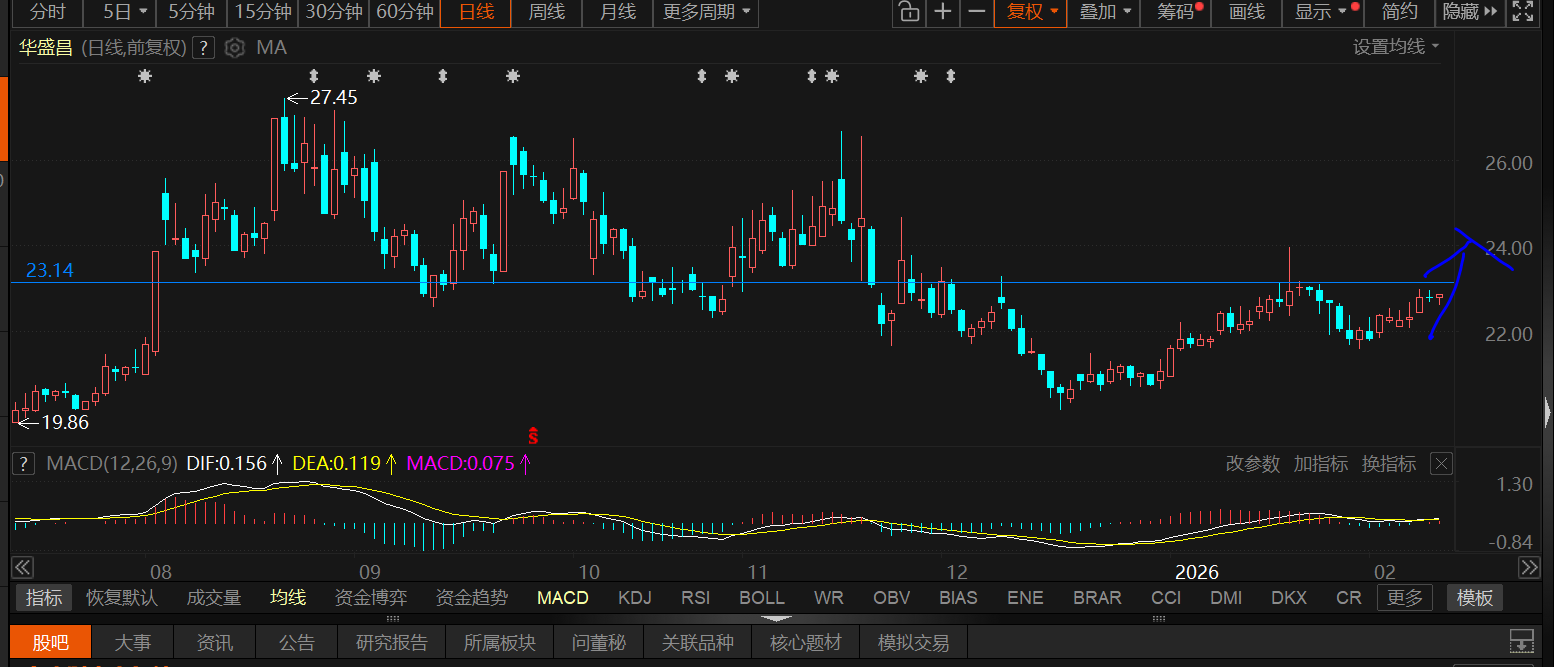The image size is (1554, 667).
Task: Click the question mark beside 华盛昌 title
Action: click(203, 47)
